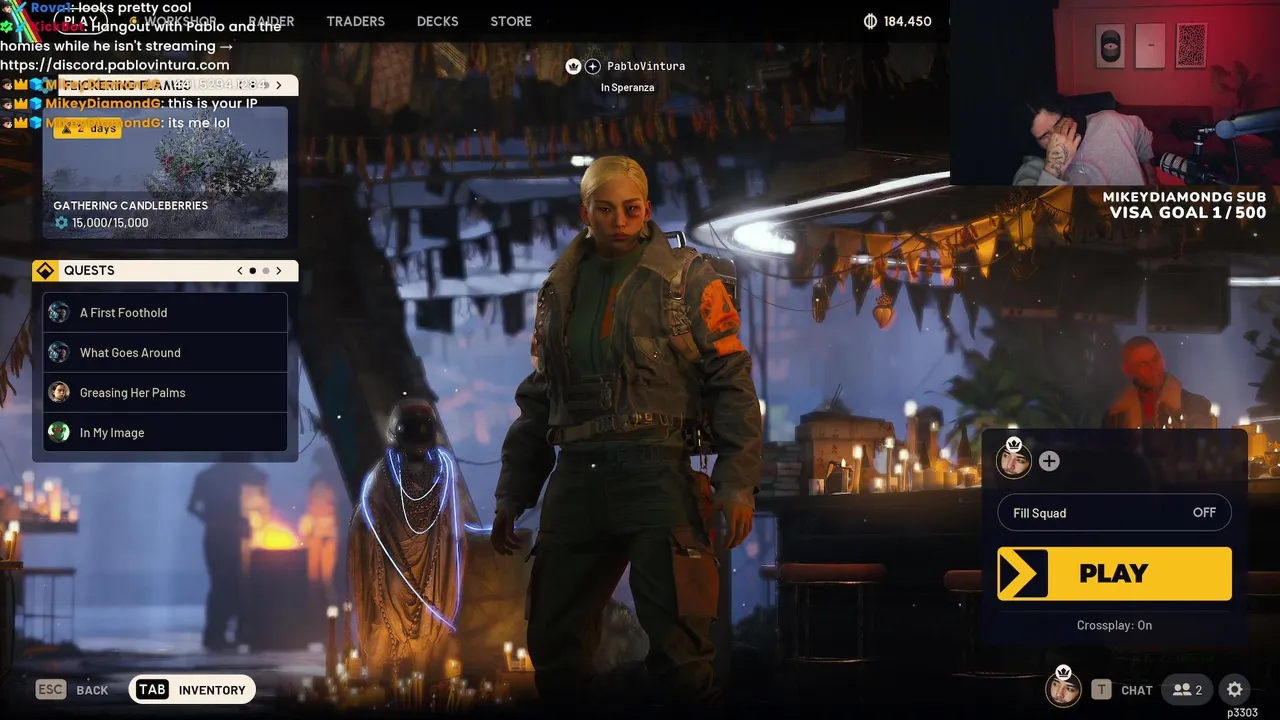This screenshot has width=1280, height=720.
Task: Click the plus icon to invite squad member
Action: [x=1049, y=461]
